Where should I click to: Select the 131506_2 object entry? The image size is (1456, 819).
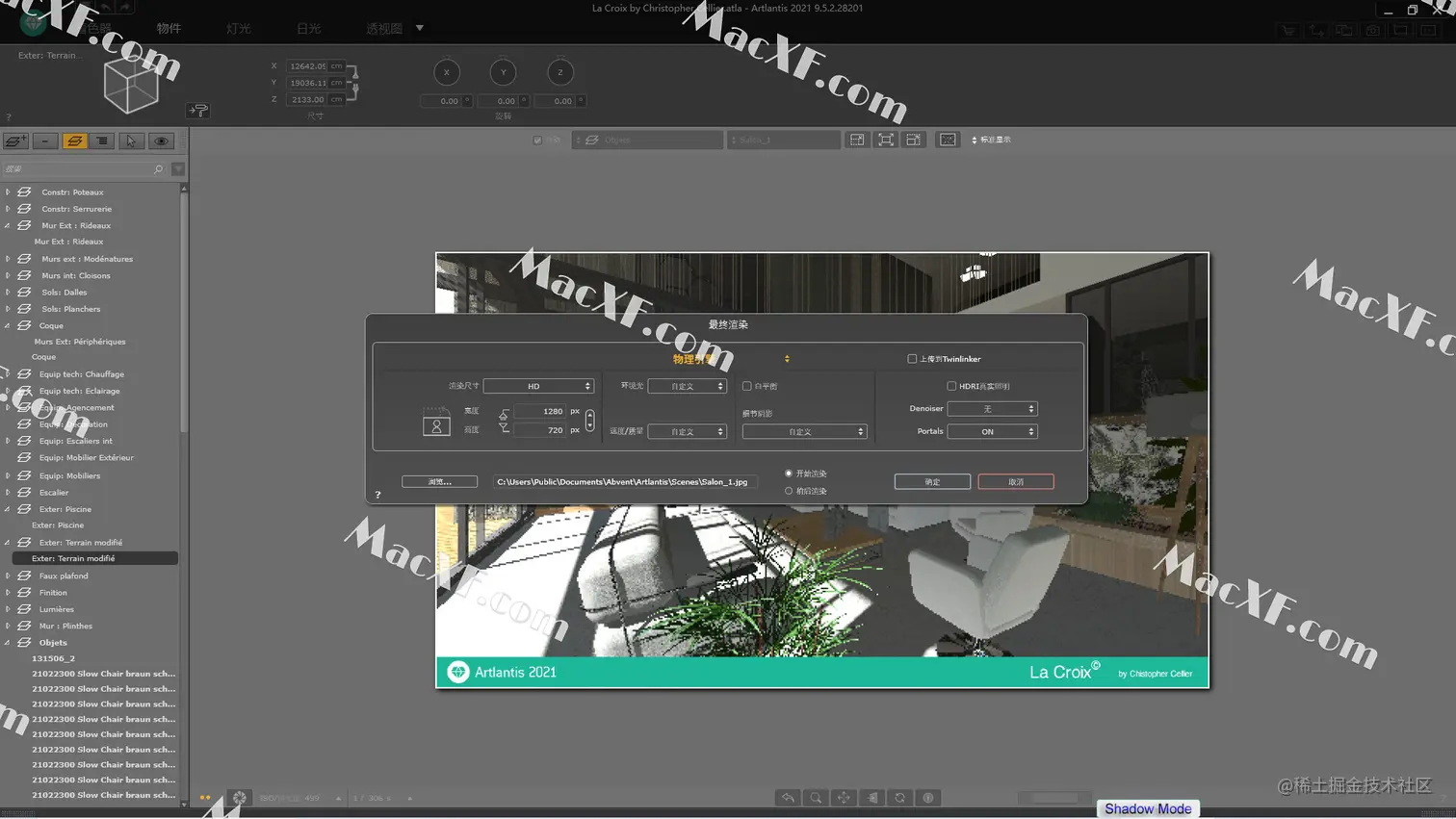(x=53, y=658)
